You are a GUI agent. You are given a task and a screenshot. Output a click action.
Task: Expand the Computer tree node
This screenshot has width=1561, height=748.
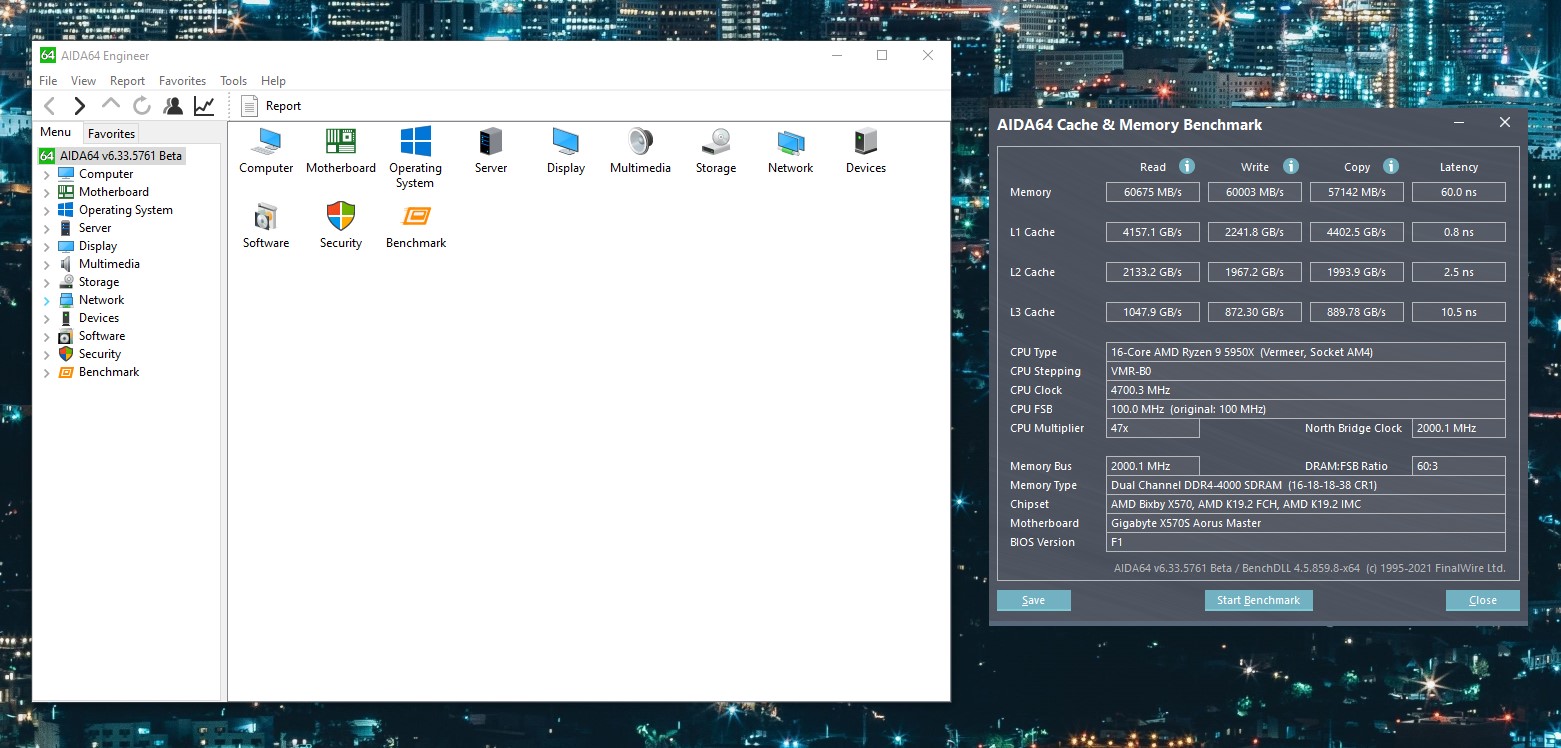pyautogui.click(x=46, y=175)
